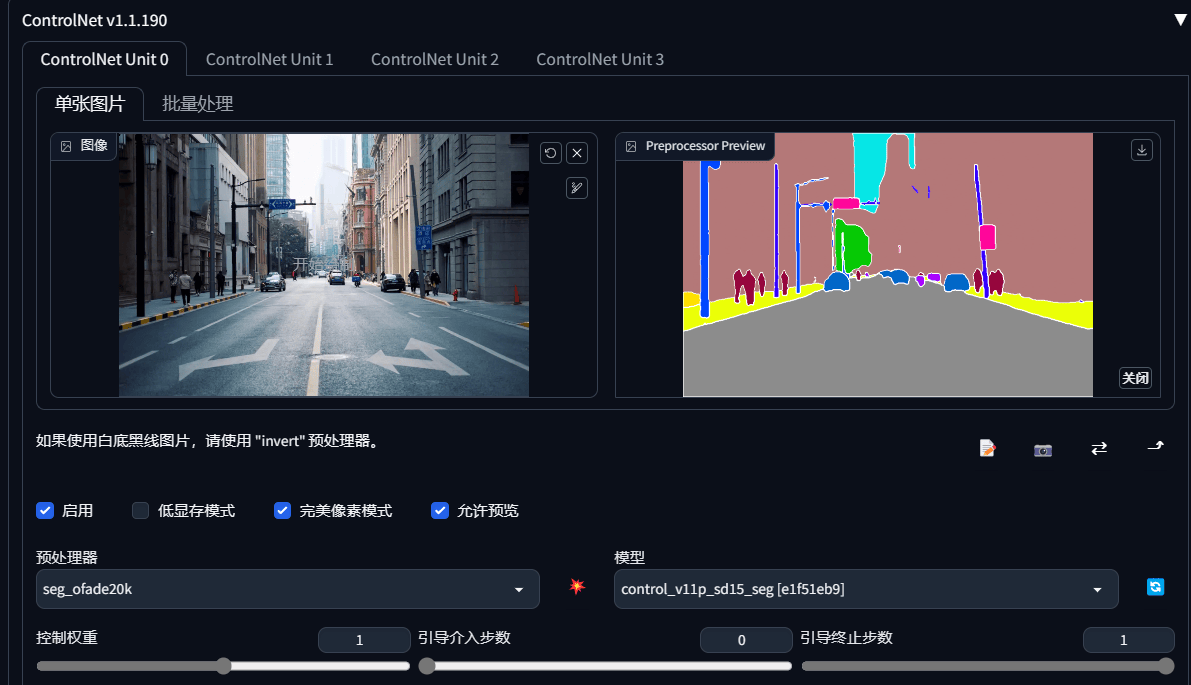Click the 关闭 button on preview
Screen dimensions: 1191x685
[x=1136, y=377]
